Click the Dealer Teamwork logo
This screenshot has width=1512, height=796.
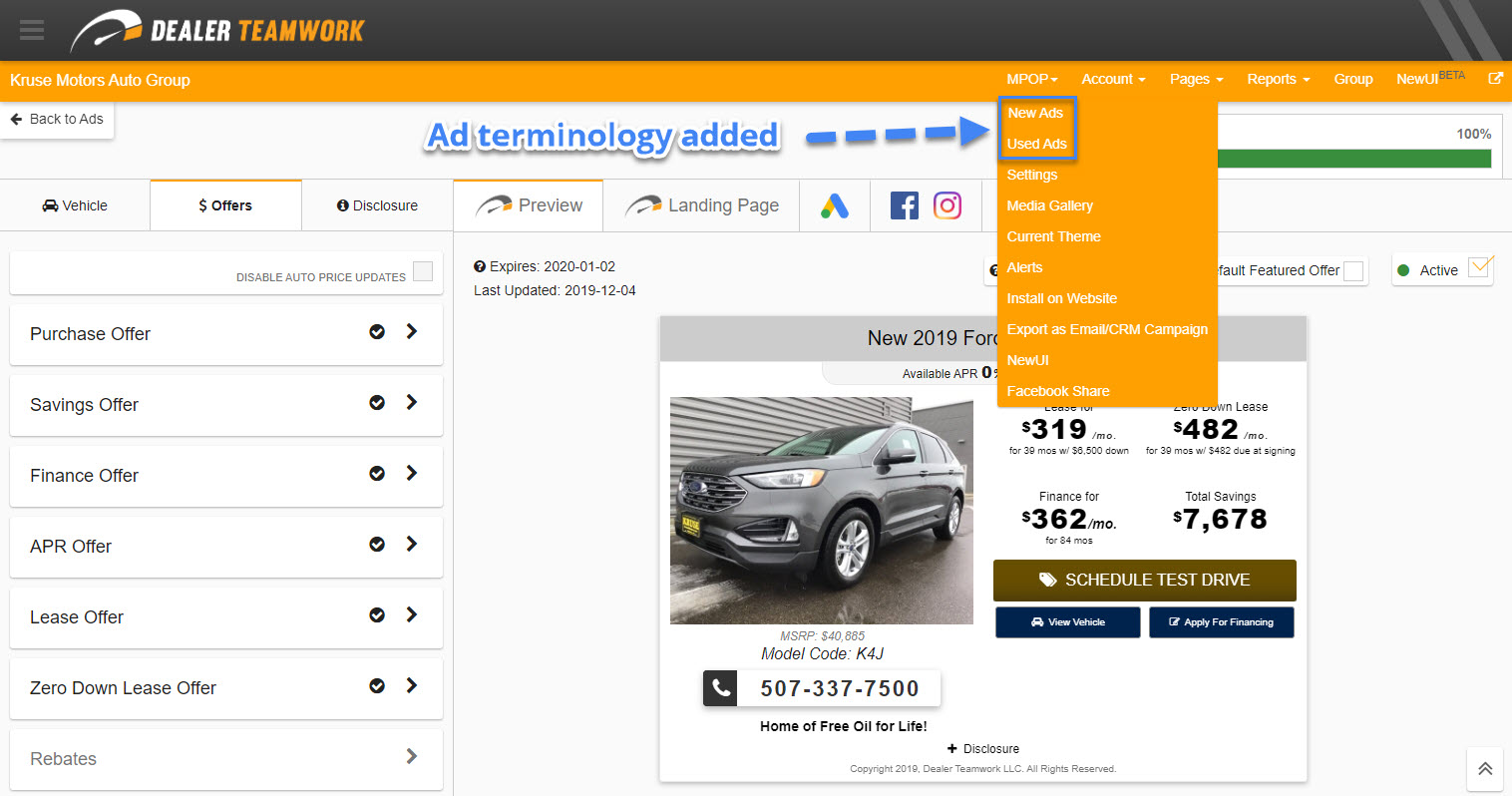click(218, 31)
